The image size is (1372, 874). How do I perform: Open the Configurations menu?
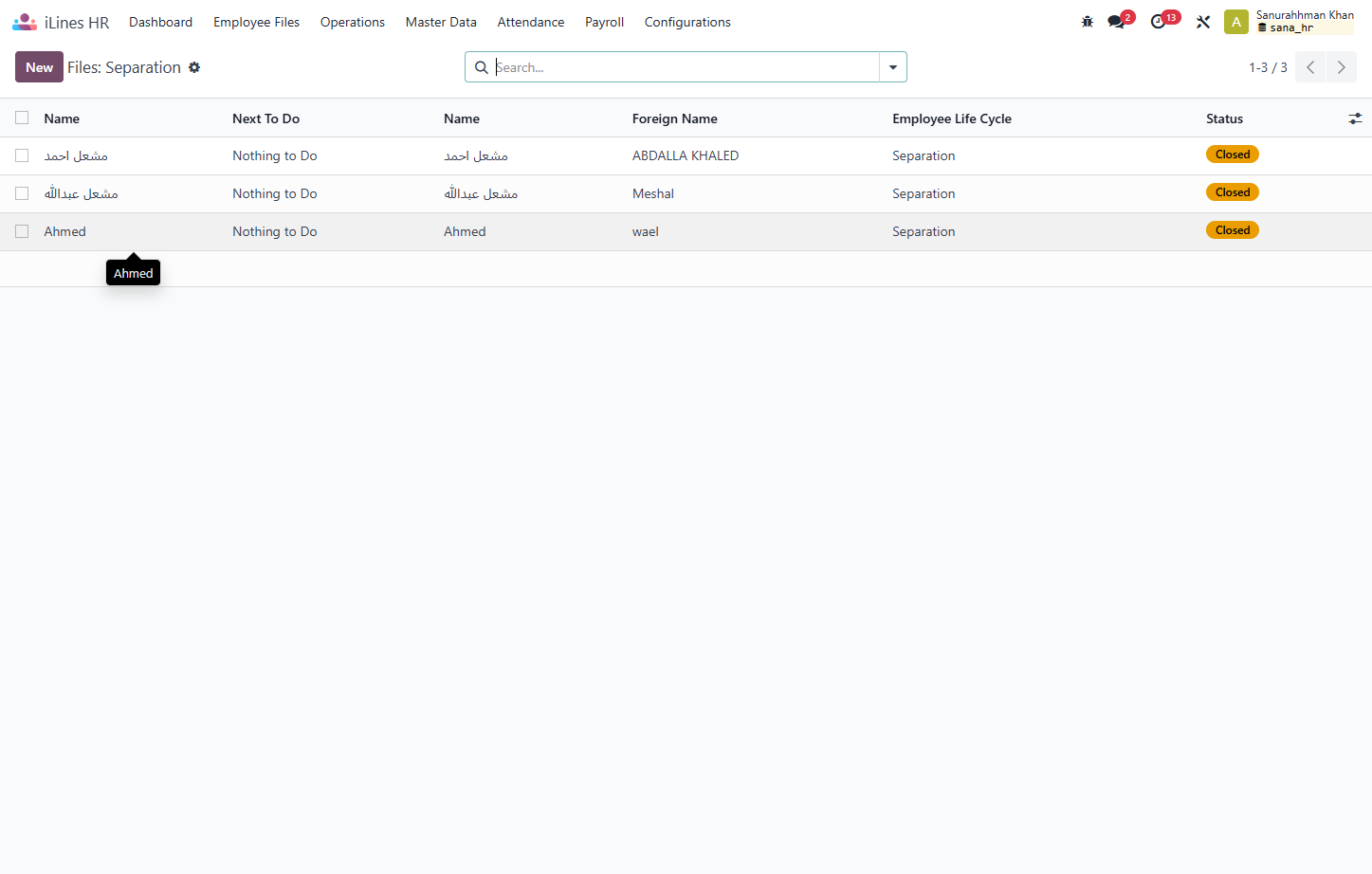coord(687,22)
